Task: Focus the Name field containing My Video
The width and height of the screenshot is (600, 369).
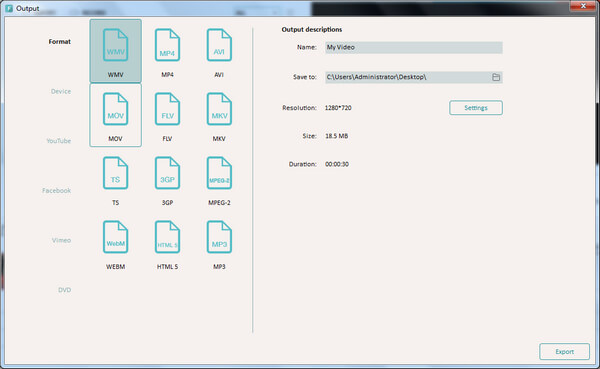Action: click(414, 47)
